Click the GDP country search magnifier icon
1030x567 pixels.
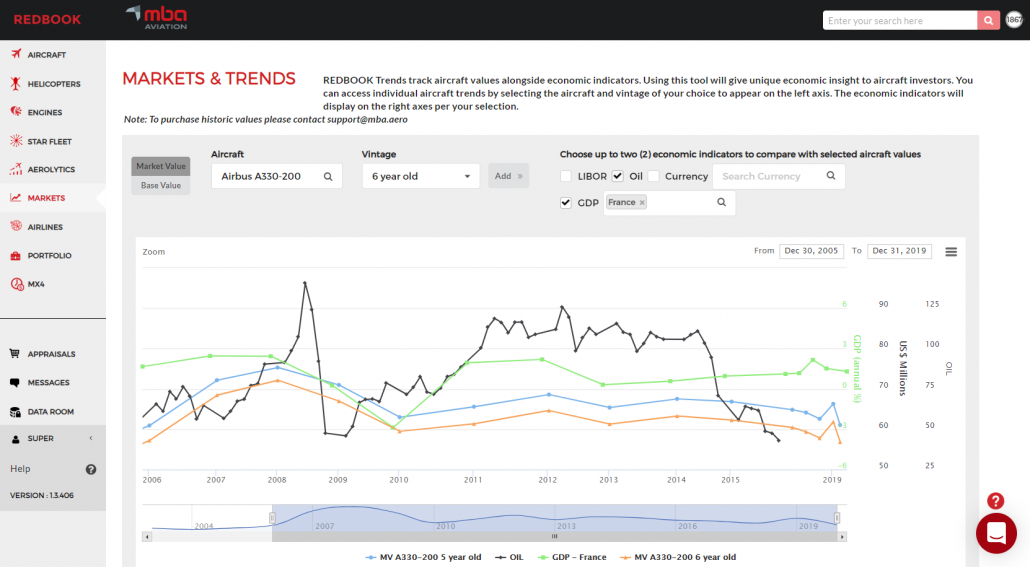[721, 202]
